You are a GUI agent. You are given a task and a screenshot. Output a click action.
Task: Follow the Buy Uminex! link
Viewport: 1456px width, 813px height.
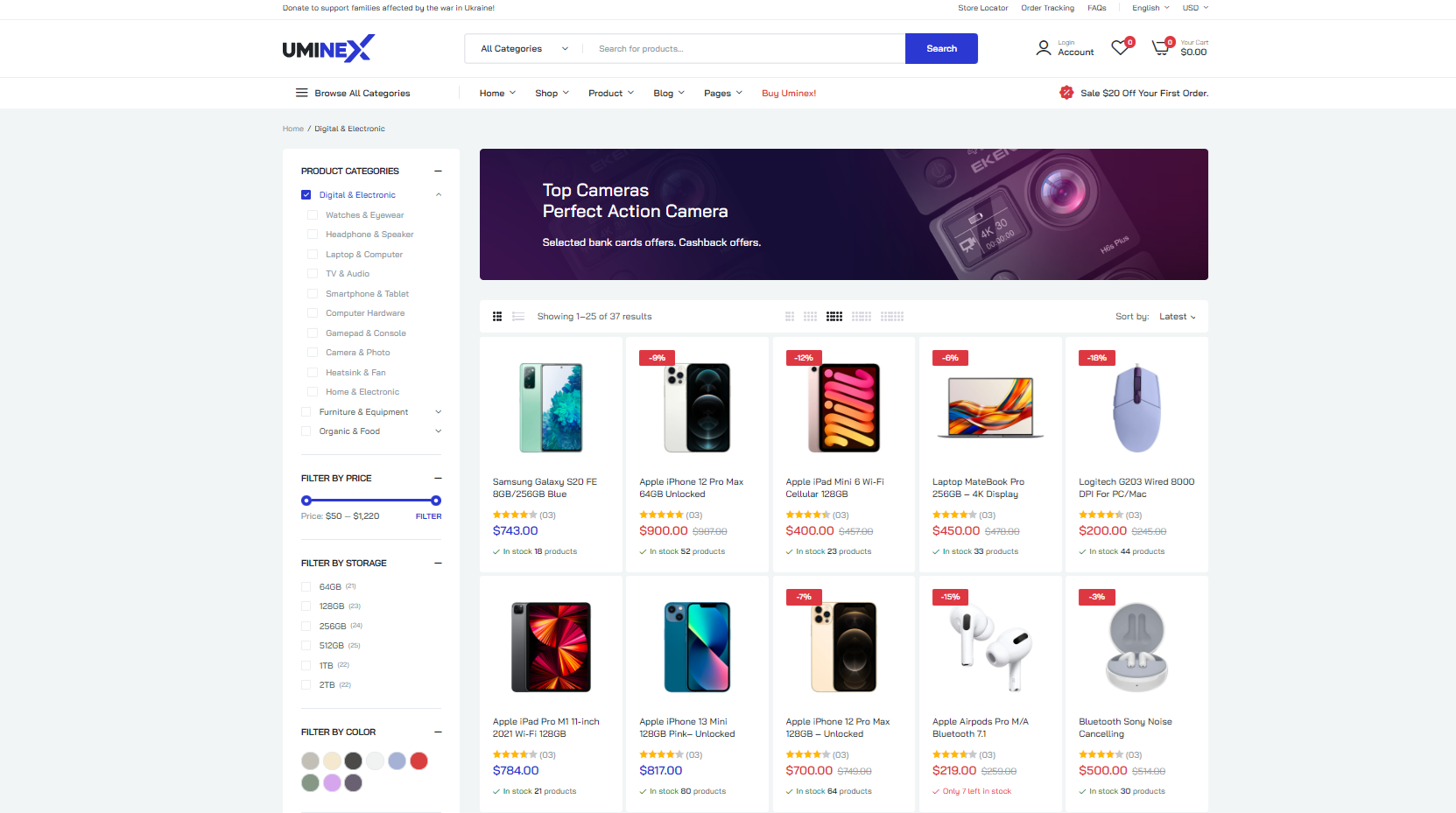(x=789, y=93)
